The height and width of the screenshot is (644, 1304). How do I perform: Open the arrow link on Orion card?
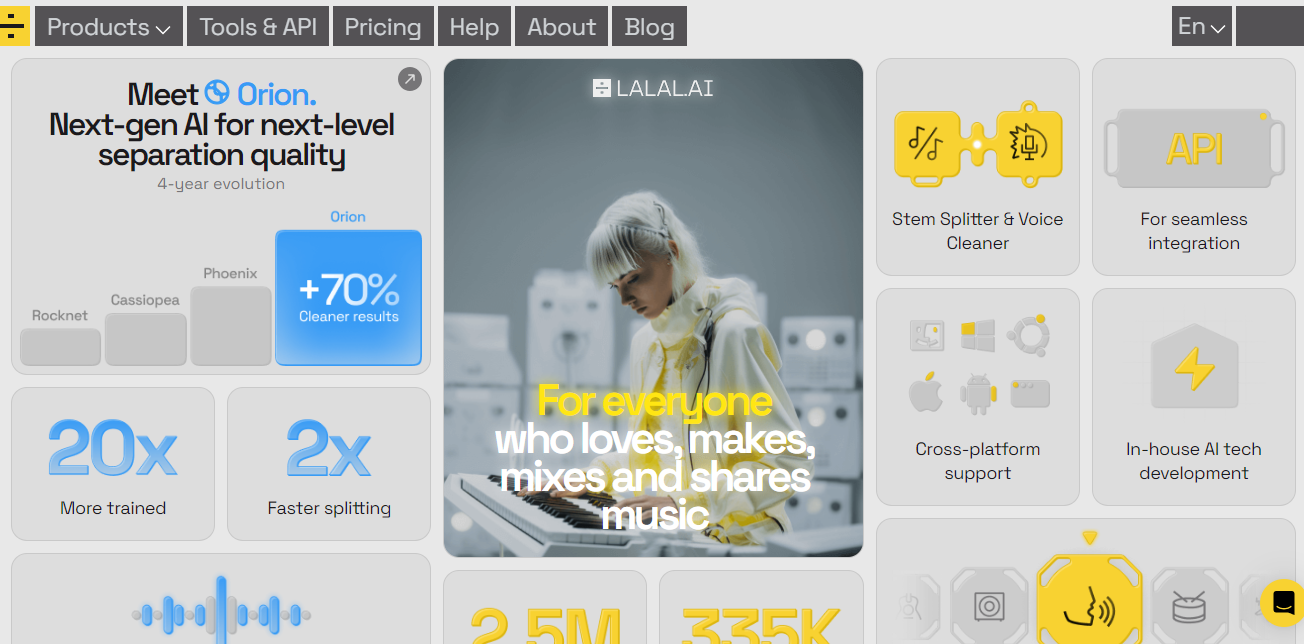pos(410,79)
